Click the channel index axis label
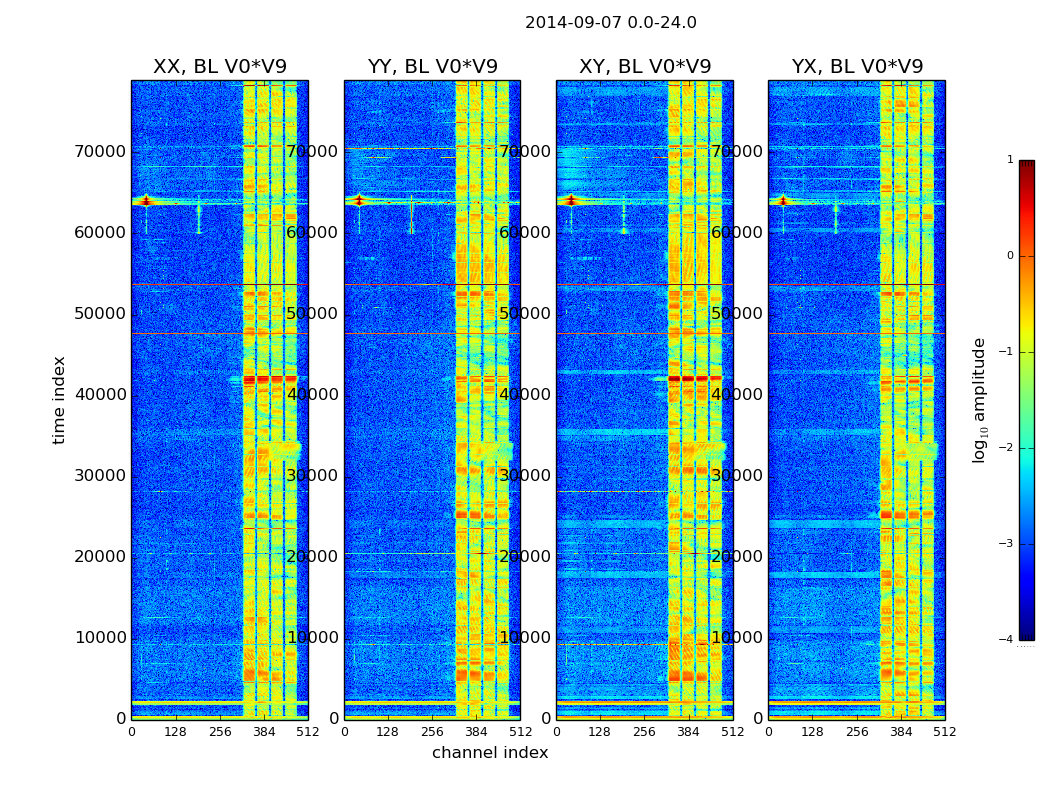The image size is (1050, 800). (490, 752)
